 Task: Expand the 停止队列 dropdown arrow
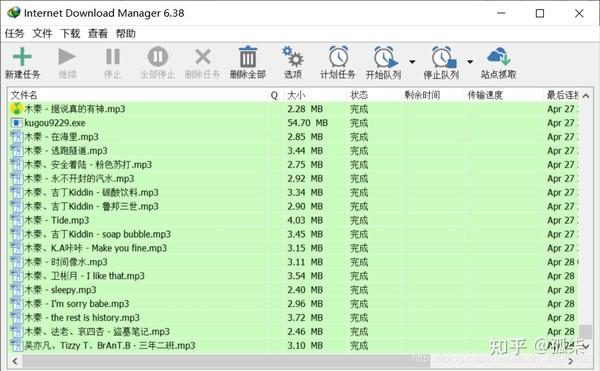click(470, 62)
